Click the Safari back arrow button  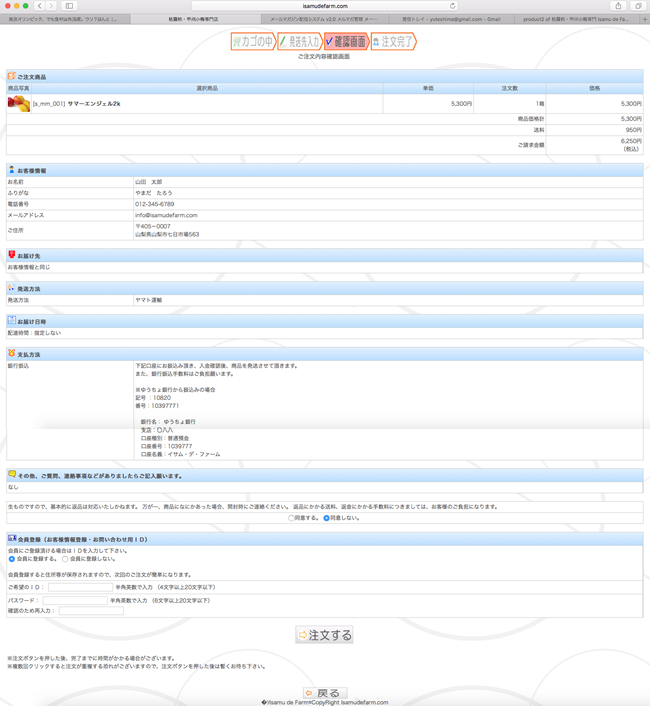[x=40, y=6]
